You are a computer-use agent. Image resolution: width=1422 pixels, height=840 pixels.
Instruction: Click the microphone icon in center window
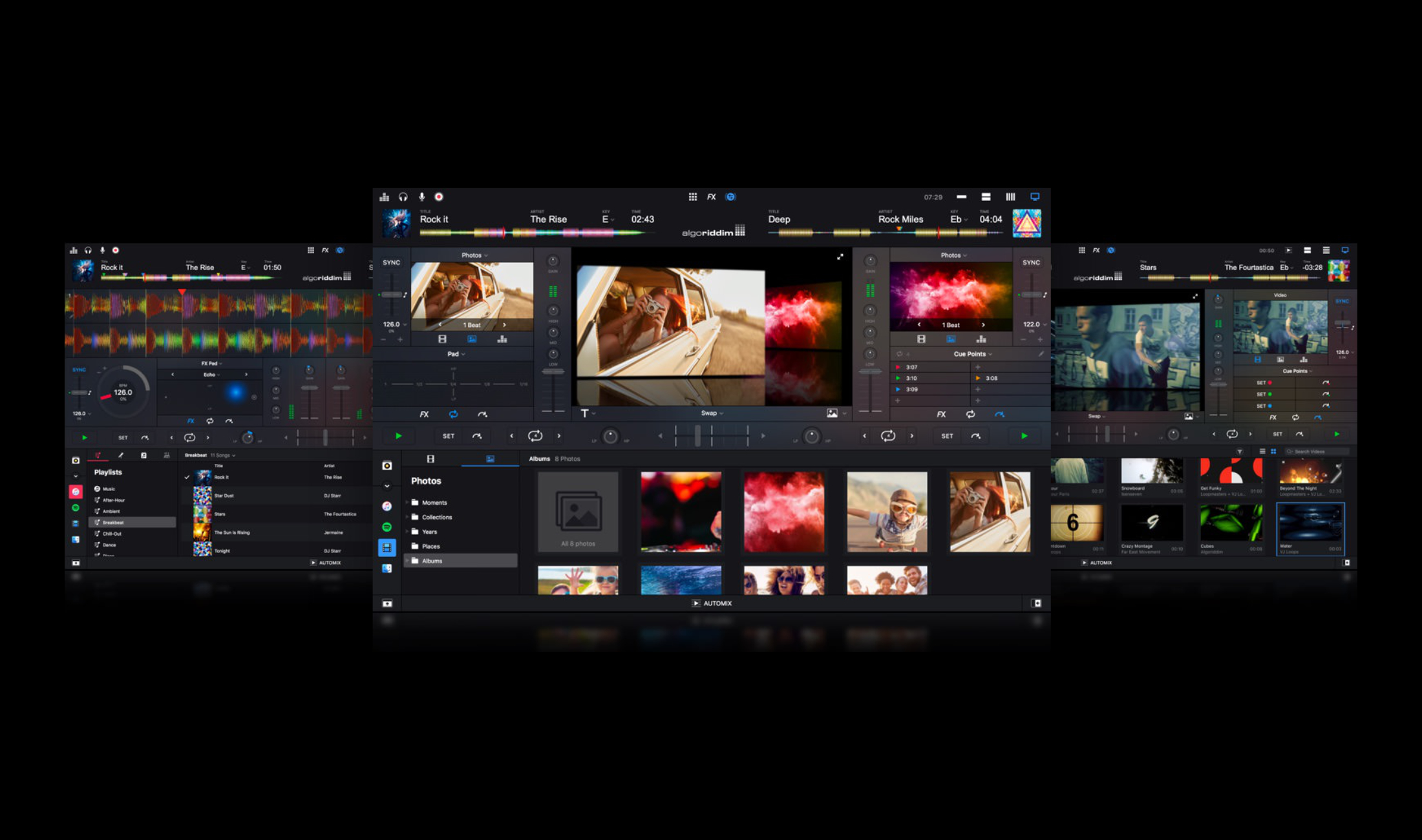click(421, 197)
